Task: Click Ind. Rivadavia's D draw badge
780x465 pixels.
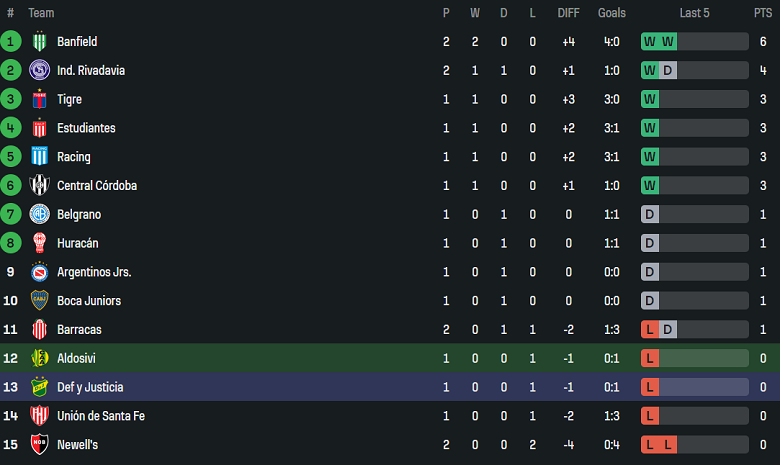Action: 668,71
